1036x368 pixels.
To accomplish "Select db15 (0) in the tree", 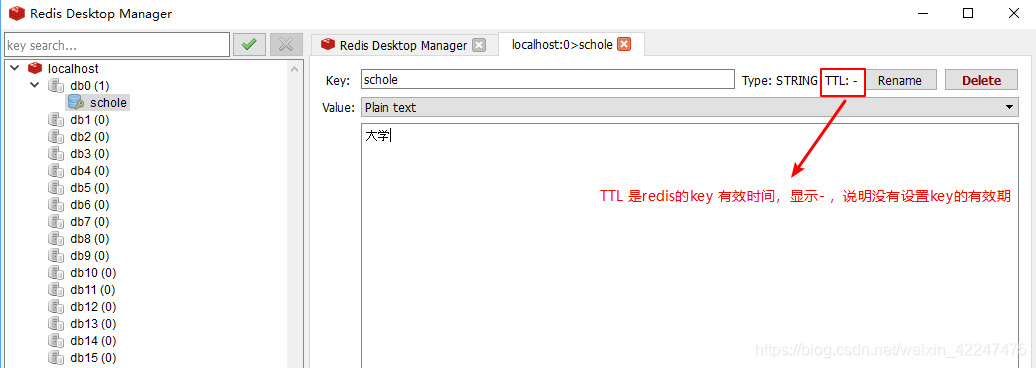I will click(x=93, y=357).
